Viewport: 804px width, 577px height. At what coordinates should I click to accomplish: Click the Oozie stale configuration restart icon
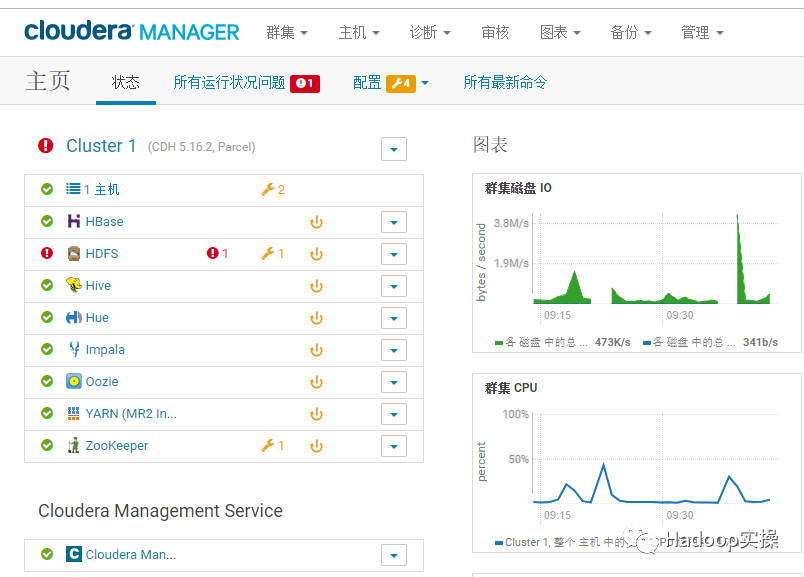pos(316,382)
